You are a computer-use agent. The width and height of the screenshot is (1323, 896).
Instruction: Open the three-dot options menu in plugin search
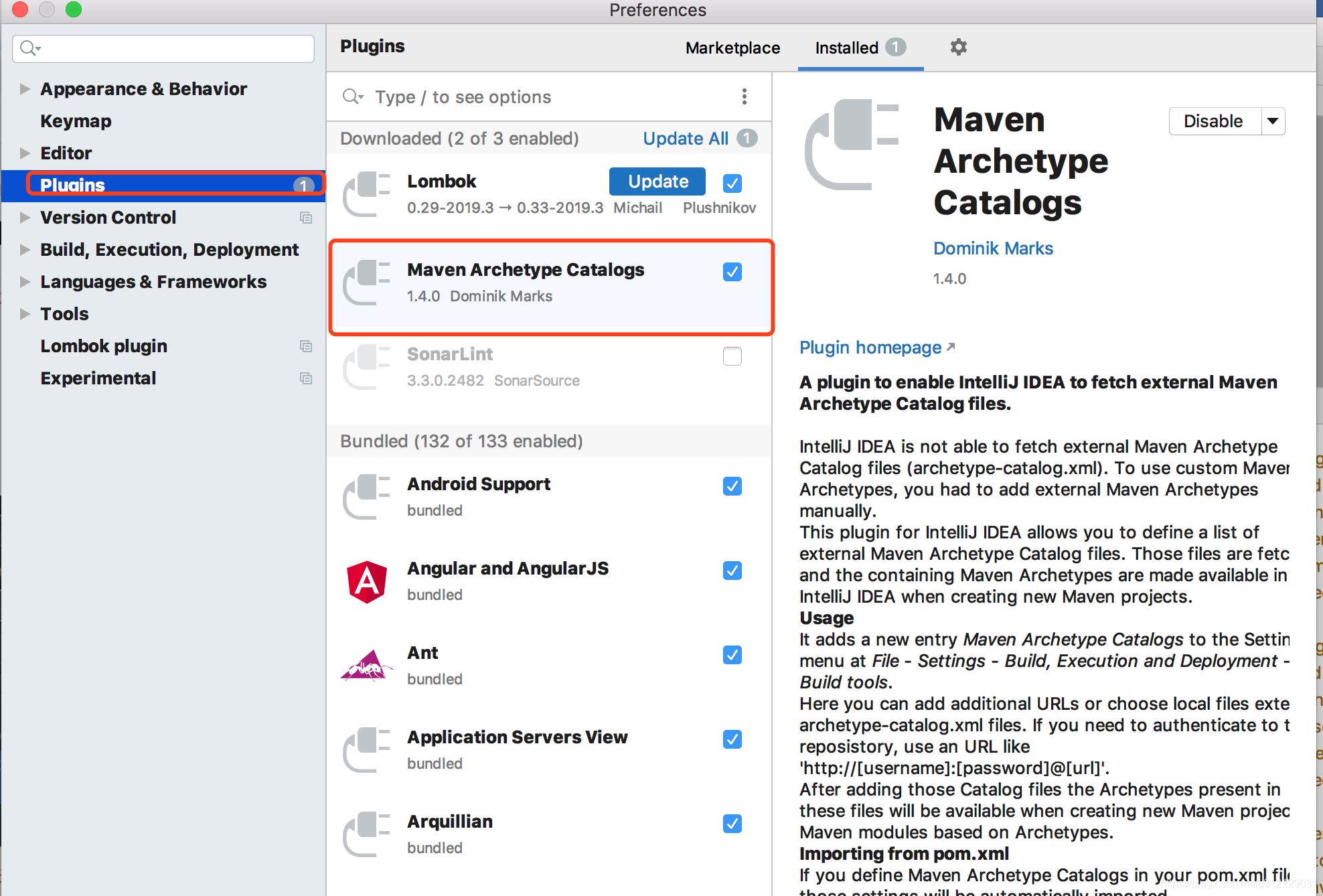744,96
